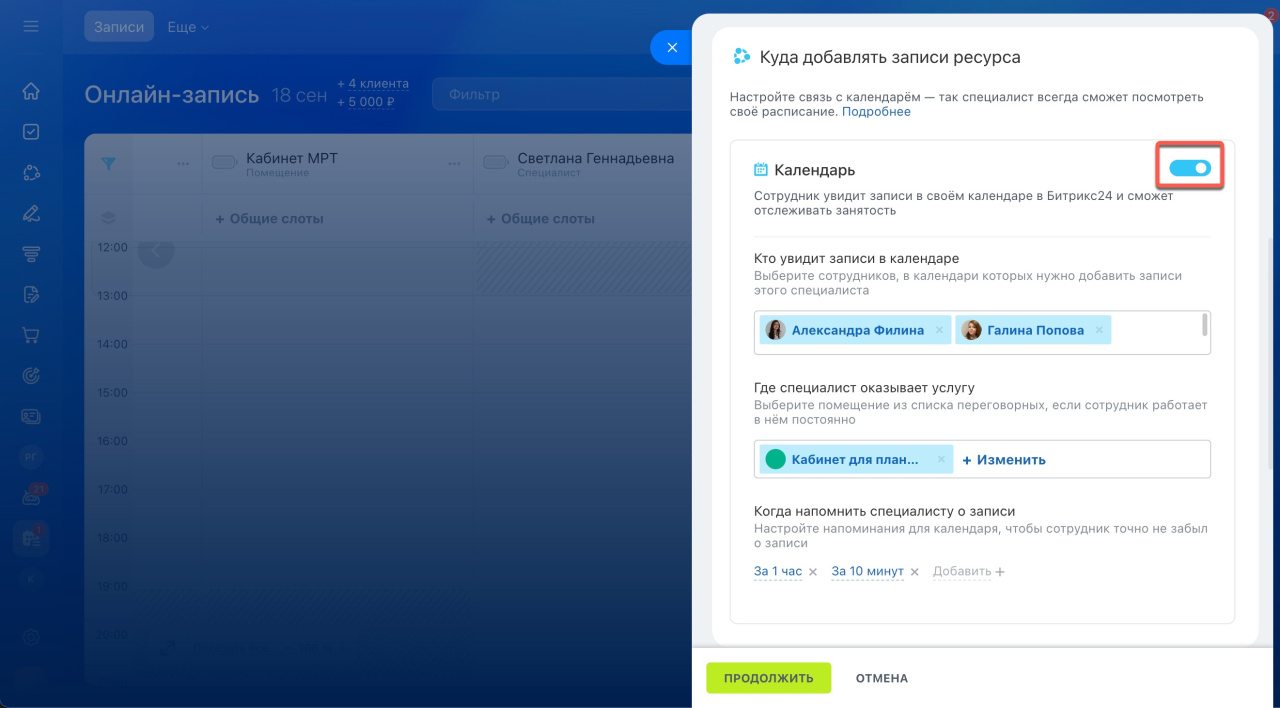Expand "Общие слоты" under Кабинет МРТ

point(269,218)
